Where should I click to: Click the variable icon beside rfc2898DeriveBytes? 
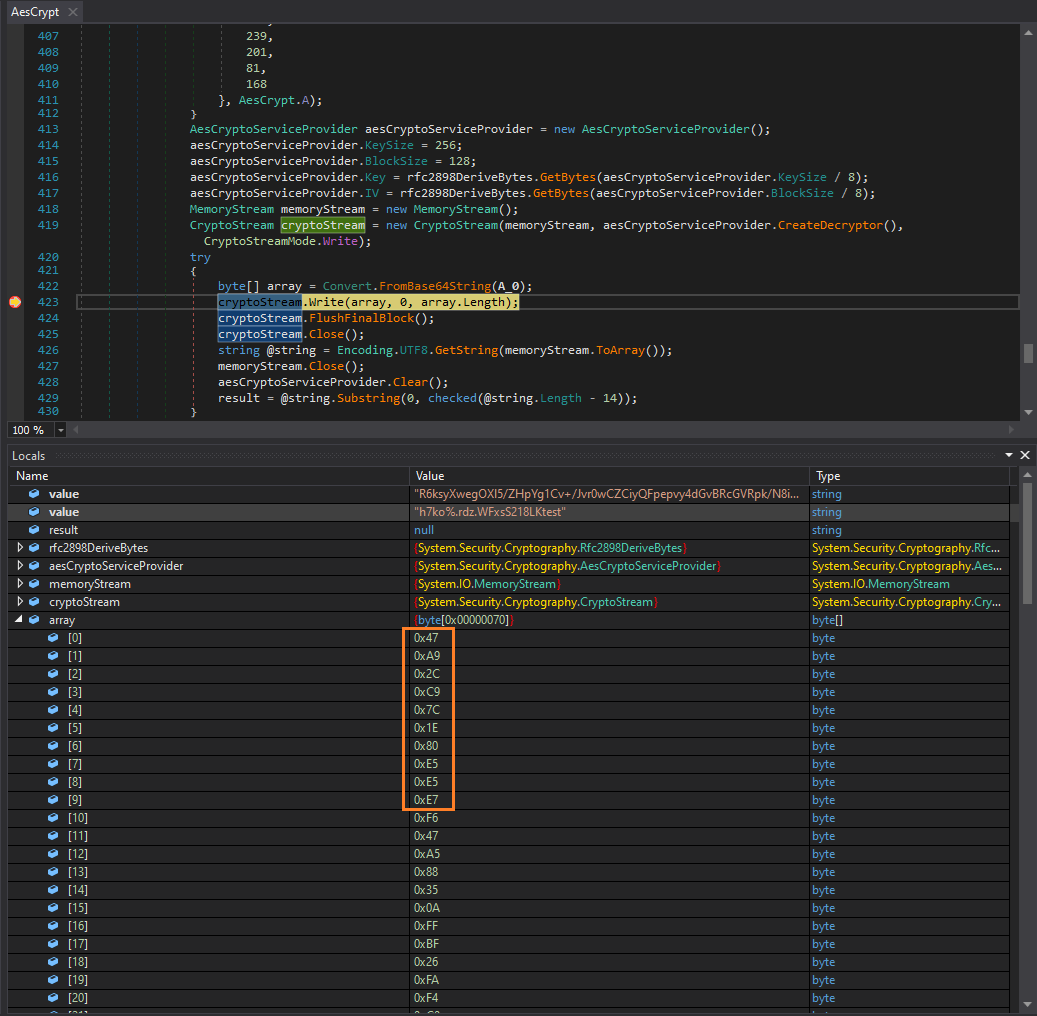click(x=34, y=548)
